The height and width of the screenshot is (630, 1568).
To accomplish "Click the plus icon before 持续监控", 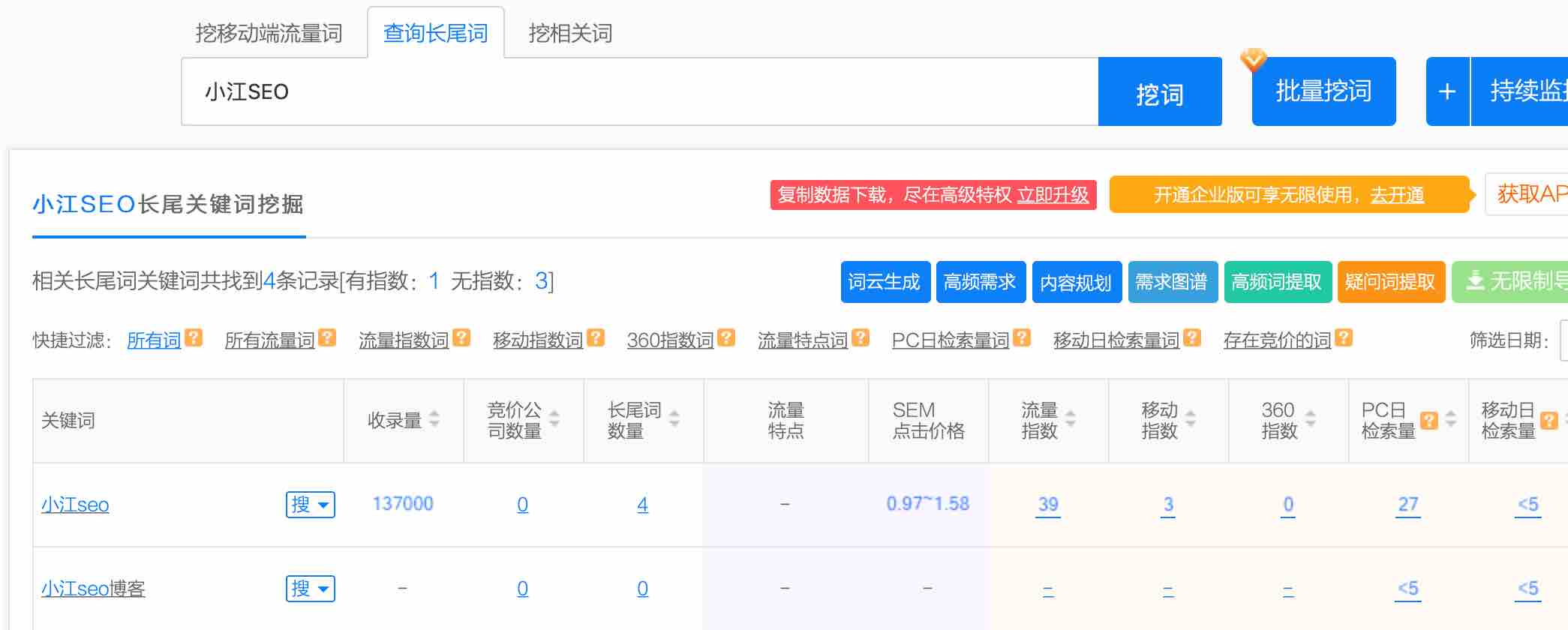I will click(x=1447, y=91).
